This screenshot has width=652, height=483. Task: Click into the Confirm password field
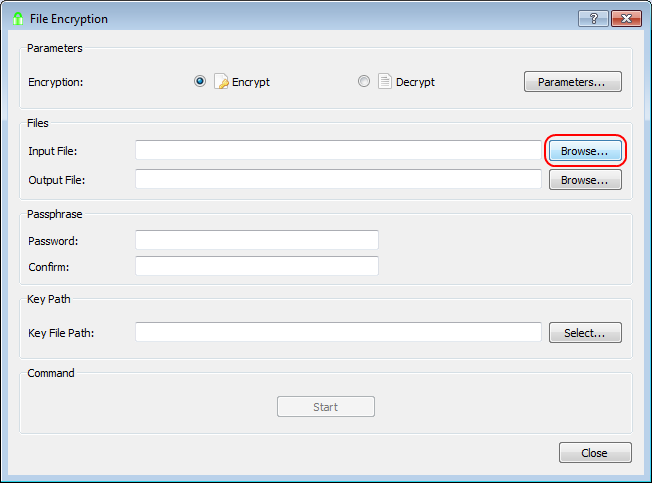257,266
